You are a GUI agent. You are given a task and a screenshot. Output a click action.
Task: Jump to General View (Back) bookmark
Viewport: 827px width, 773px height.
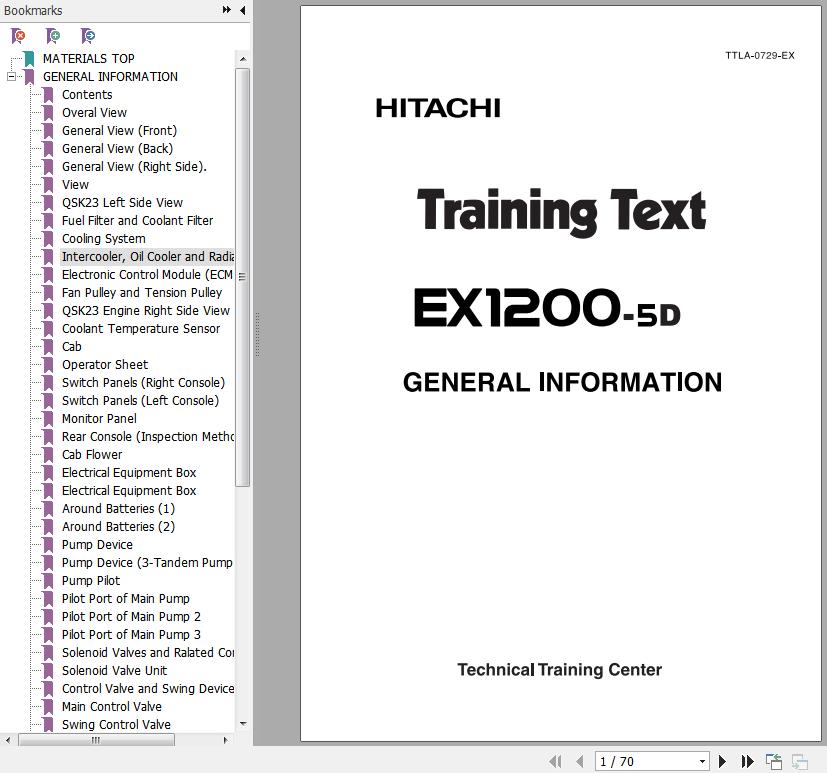[x=117, y=148]
